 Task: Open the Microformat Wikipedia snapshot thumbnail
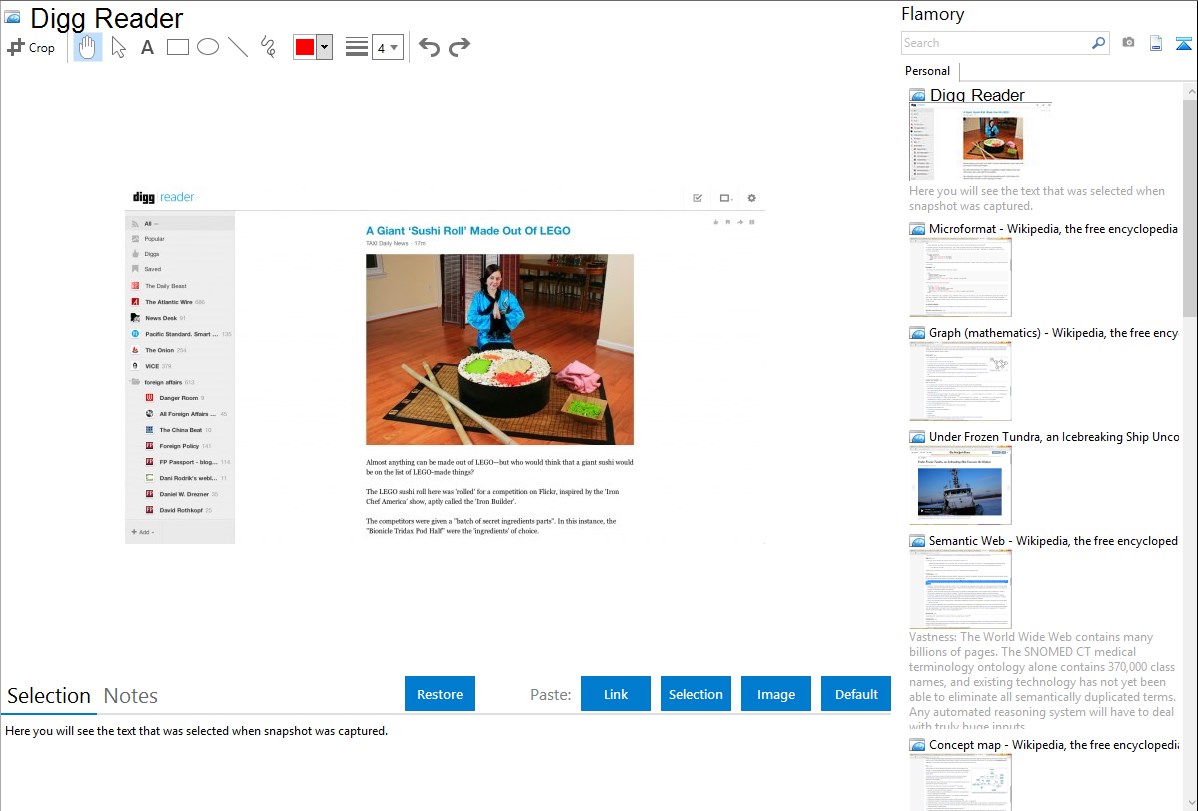click(x=960, y=277)
